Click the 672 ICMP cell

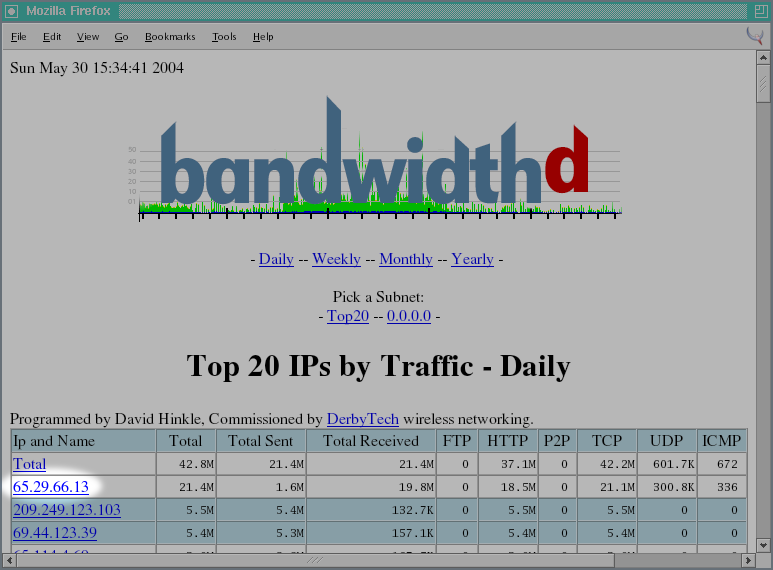[722, 464]
